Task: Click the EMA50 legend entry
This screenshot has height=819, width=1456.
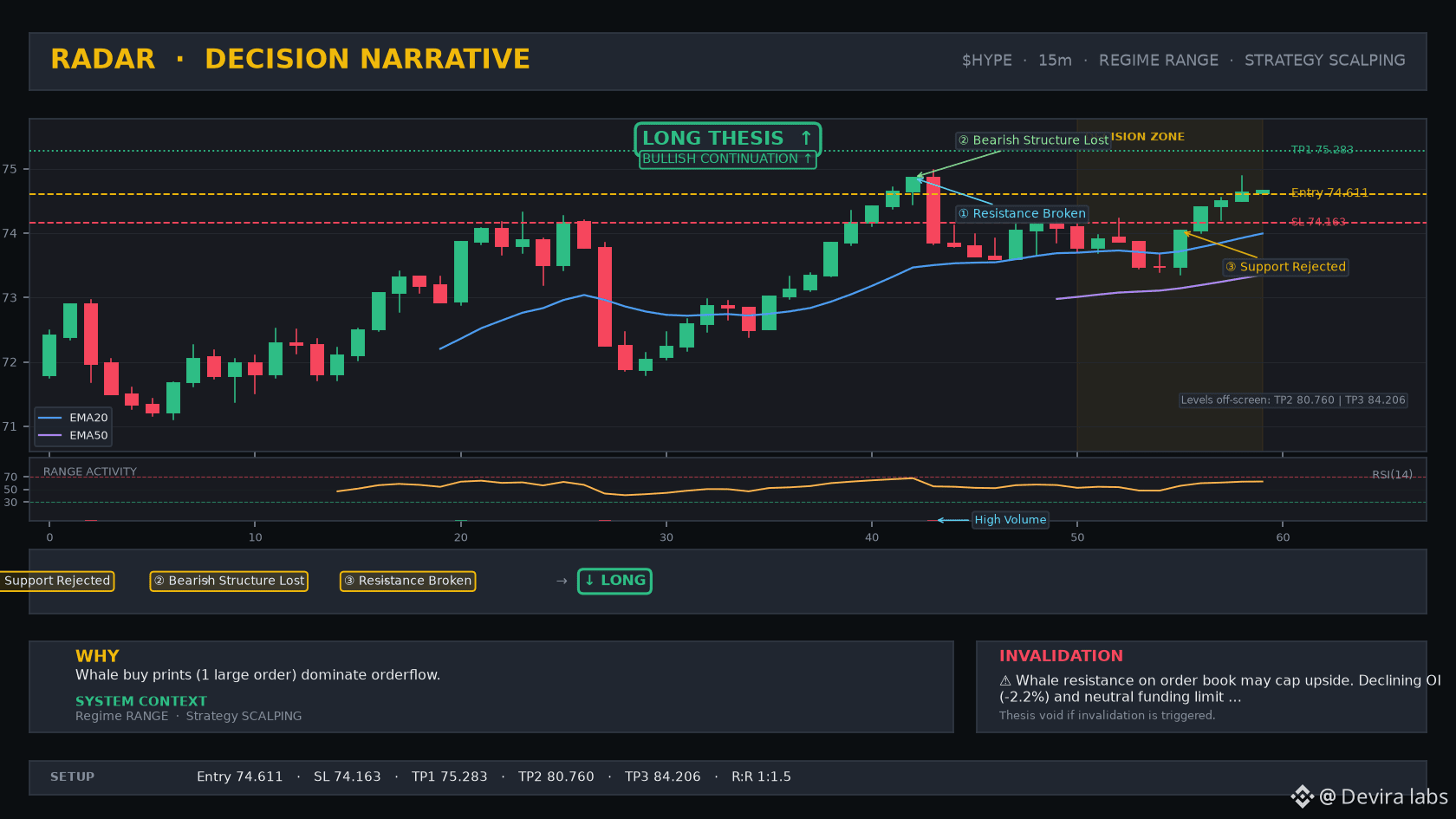Action: [74, 436]
